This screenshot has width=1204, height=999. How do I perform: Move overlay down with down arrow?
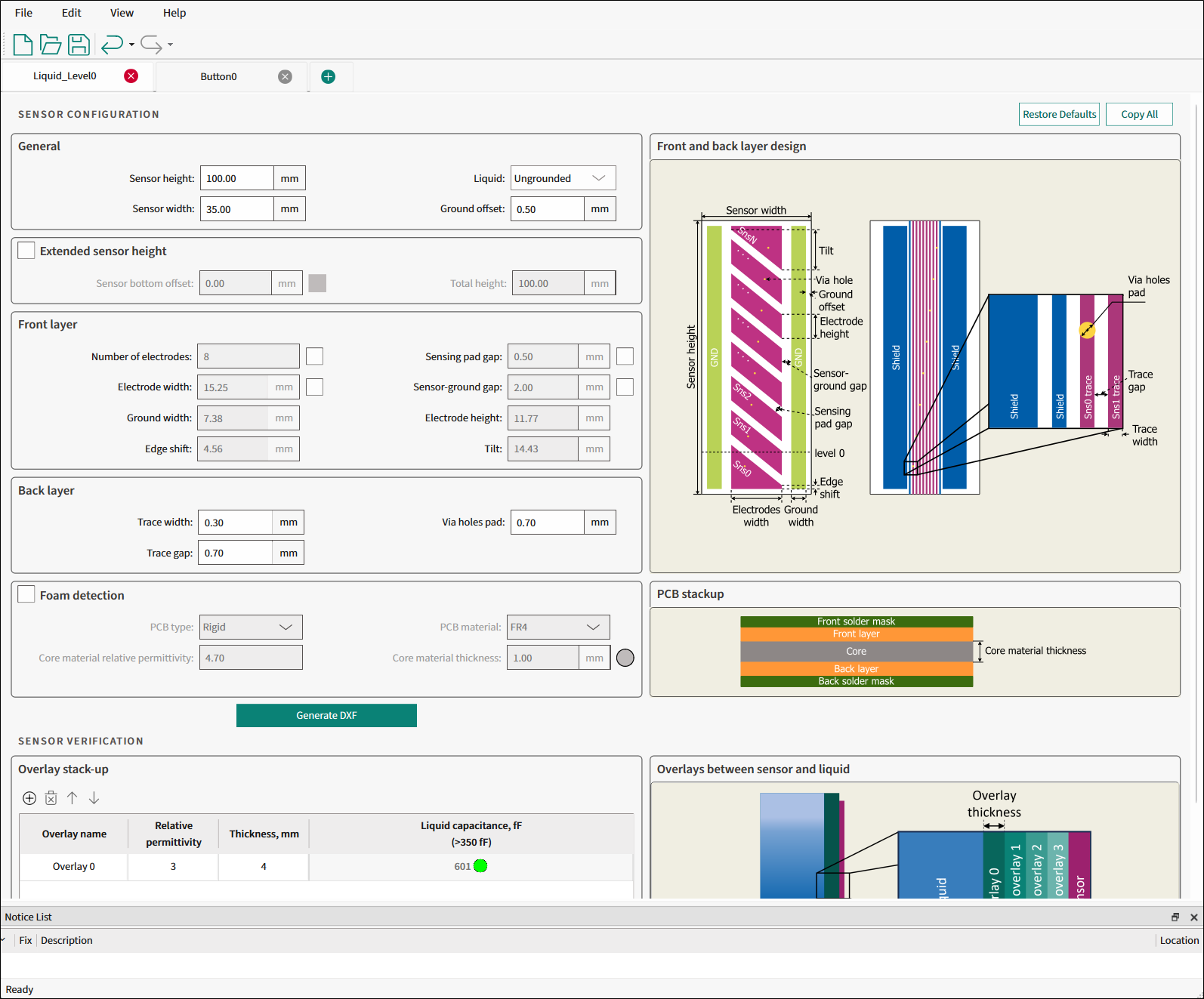coord(94,798)
